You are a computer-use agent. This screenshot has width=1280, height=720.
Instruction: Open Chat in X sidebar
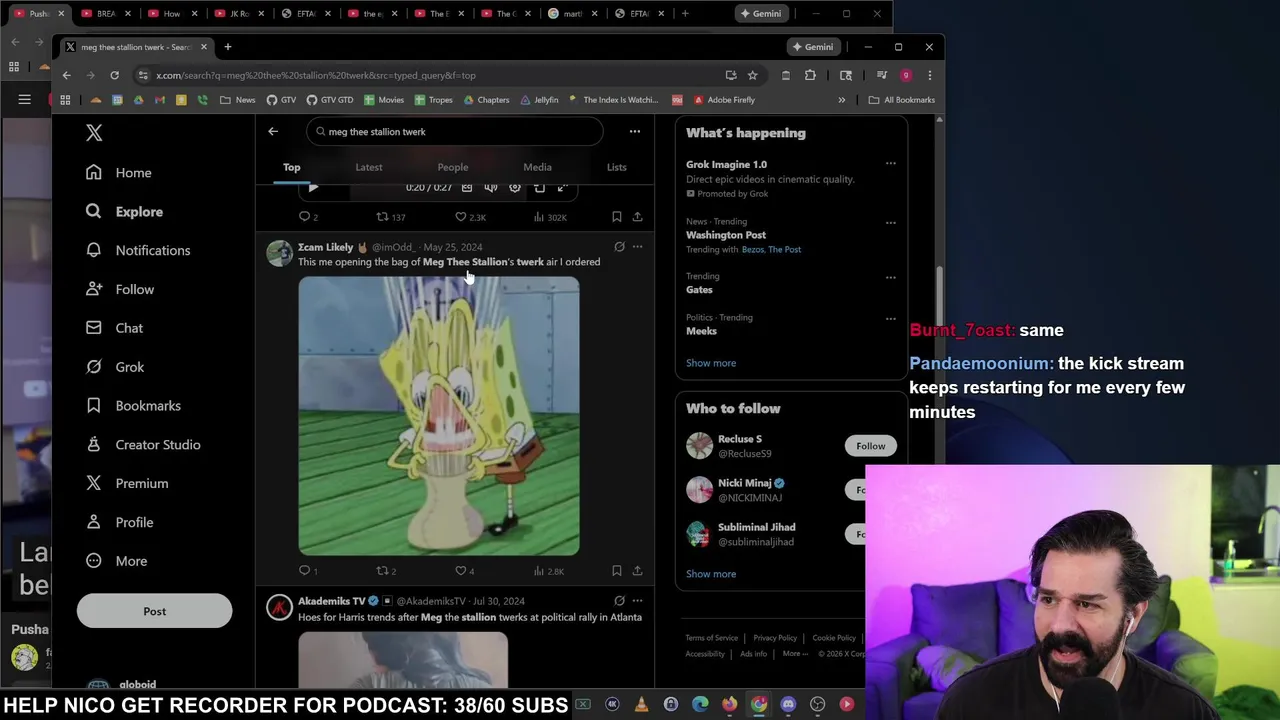[x=114, y=328]
